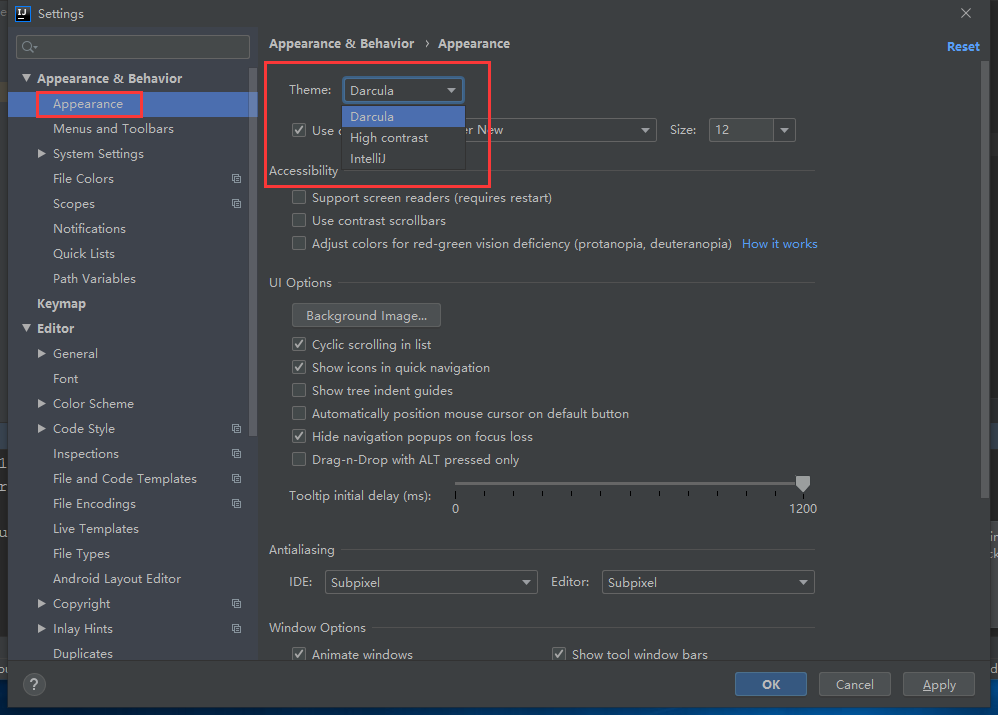This screenshot has width=998, height=715.
Task: Click Appearance & Behavior breadcrumb
Action: (341, 43)
